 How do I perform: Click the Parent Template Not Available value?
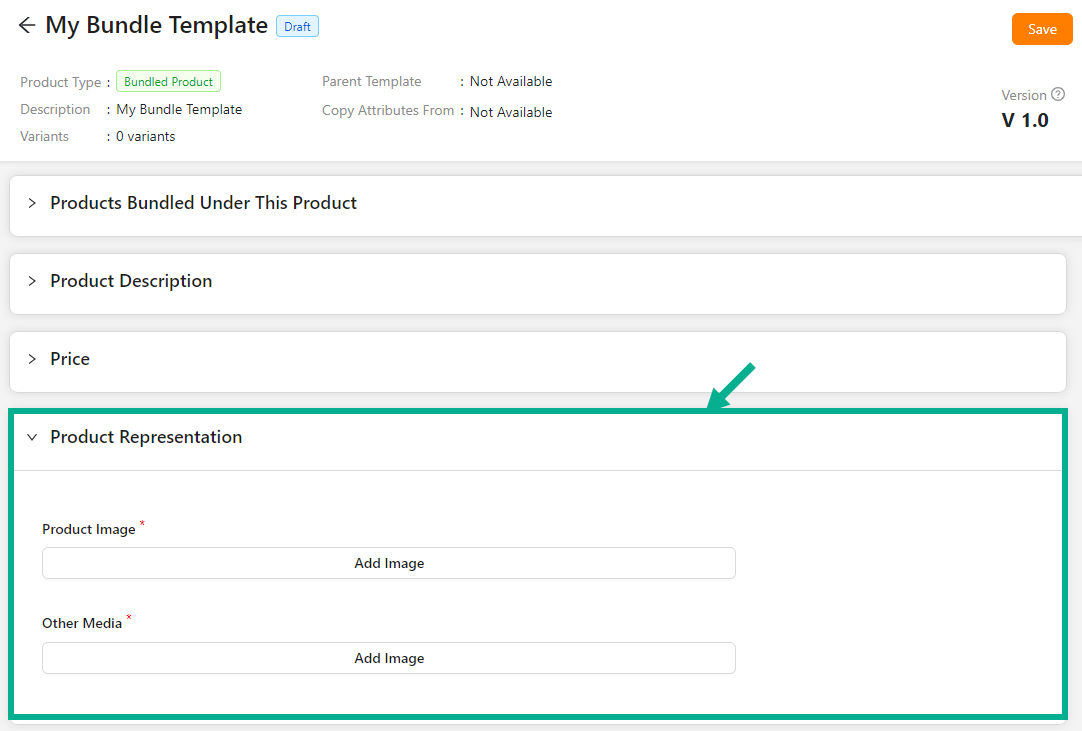[510, 82]
